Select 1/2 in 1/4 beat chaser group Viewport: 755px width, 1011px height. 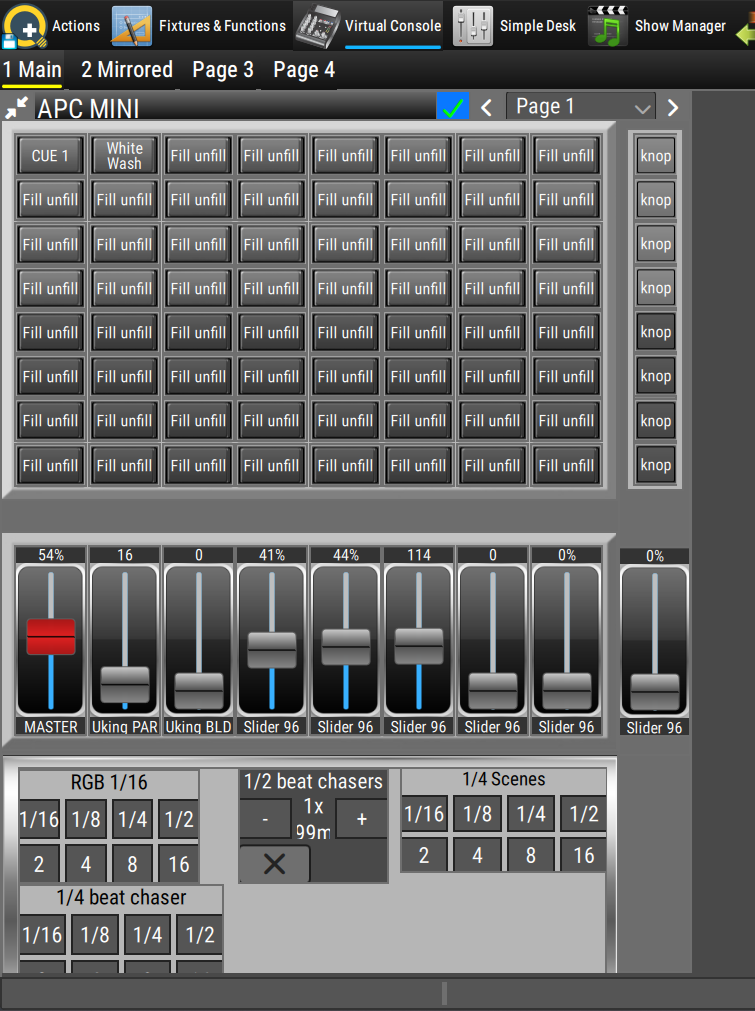point(200,934)
